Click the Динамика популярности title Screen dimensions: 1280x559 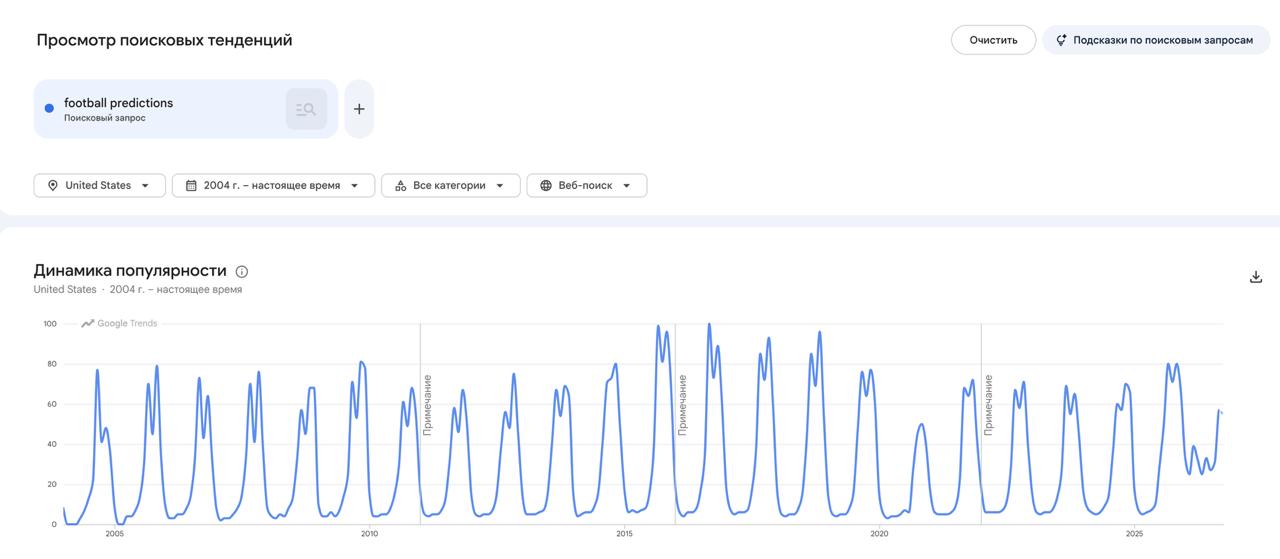(x=130, y=270)
